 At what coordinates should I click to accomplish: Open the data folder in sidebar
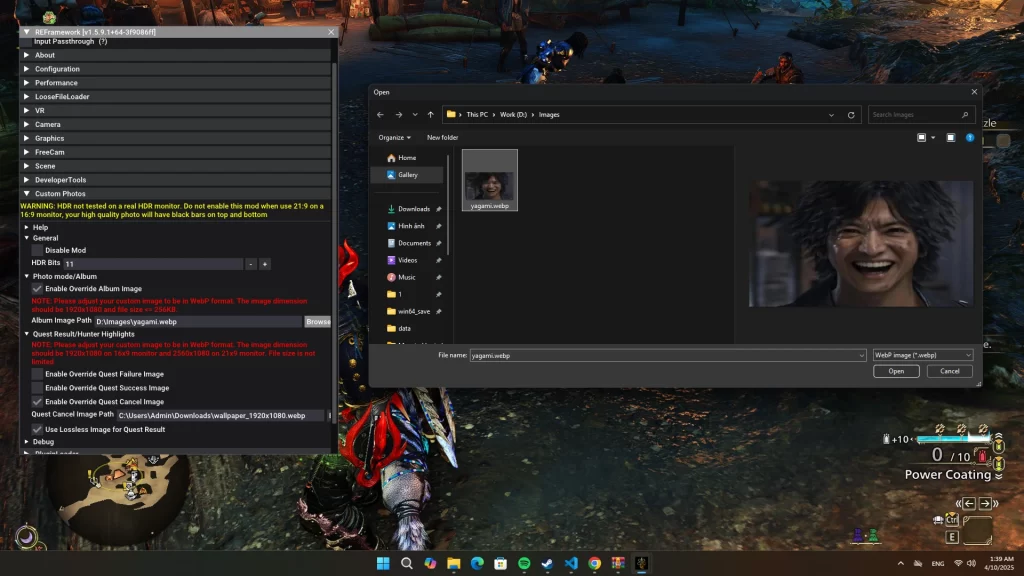404,328
